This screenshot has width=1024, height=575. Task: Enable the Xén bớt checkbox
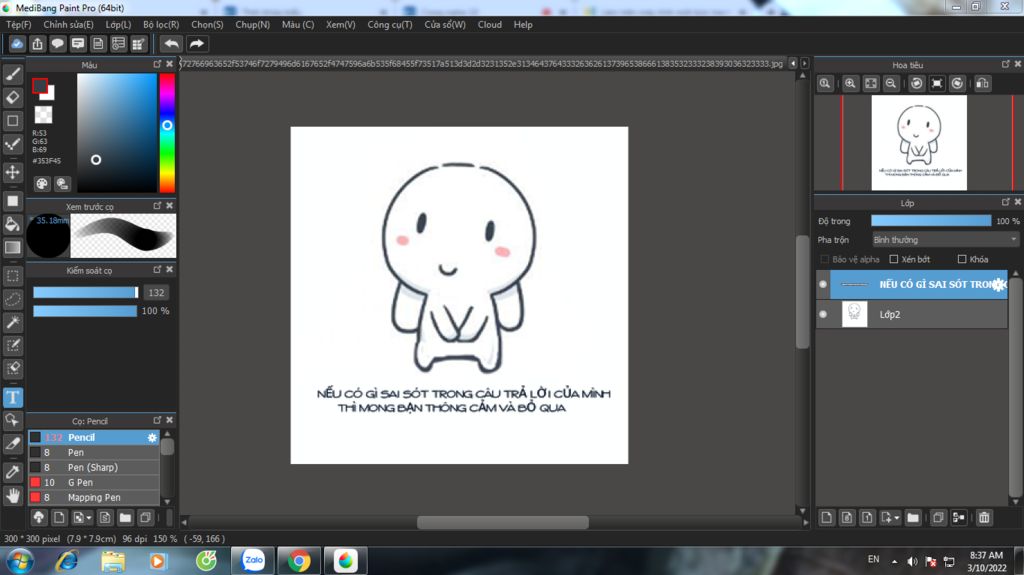pyautogui.click(x=894, y=259)
